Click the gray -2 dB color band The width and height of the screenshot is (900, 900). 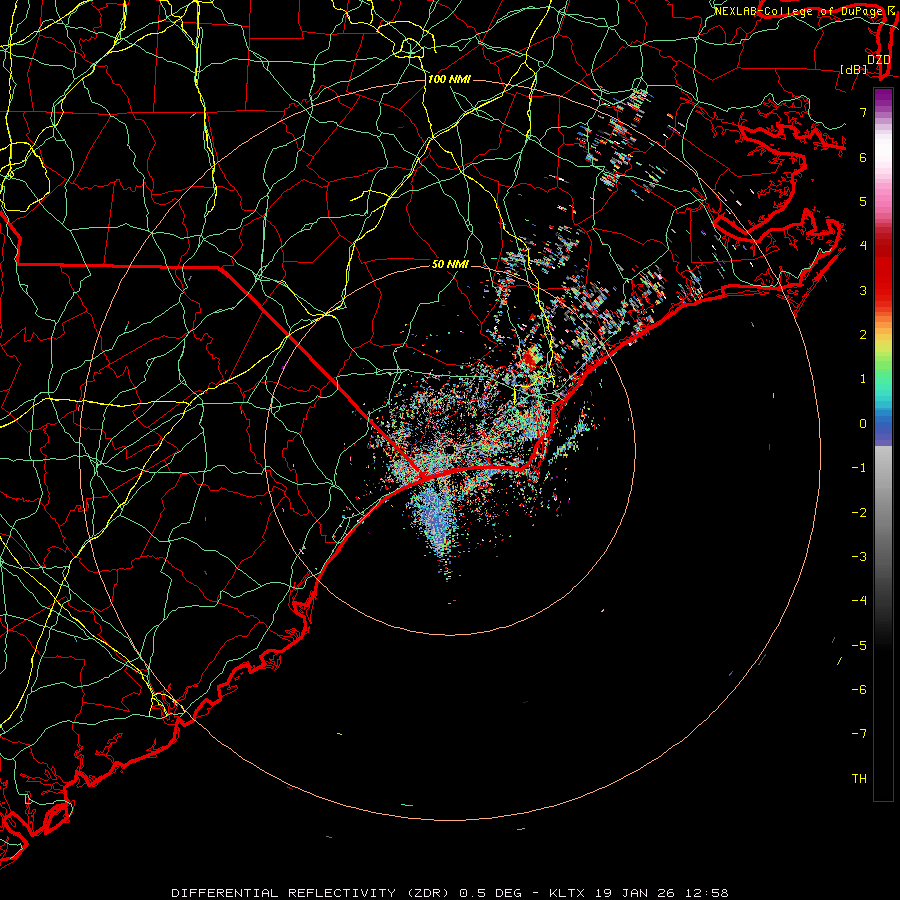pyautogui.click(x=883, y=513)
